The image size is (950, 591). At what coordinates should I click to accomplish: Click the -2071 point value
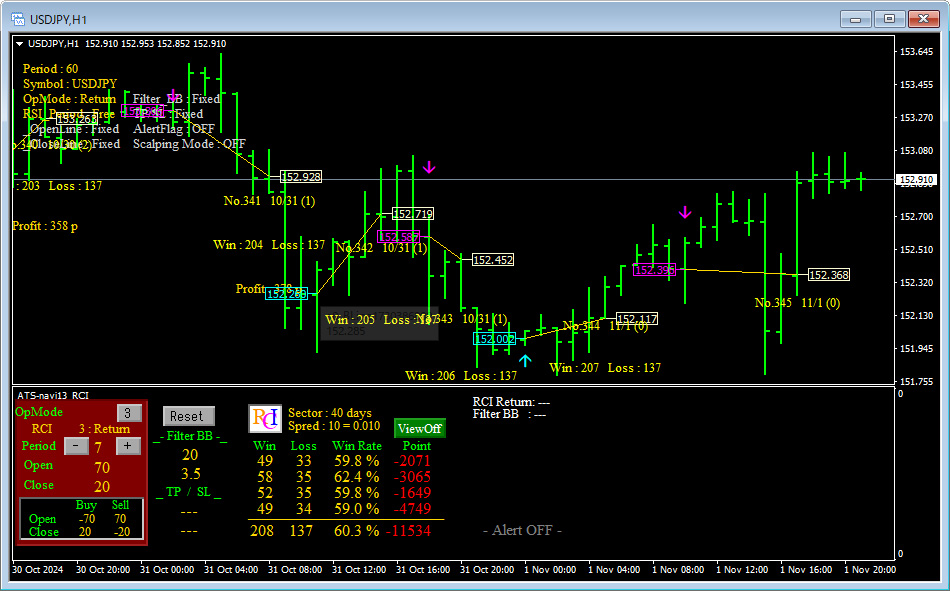click(412, 461)
